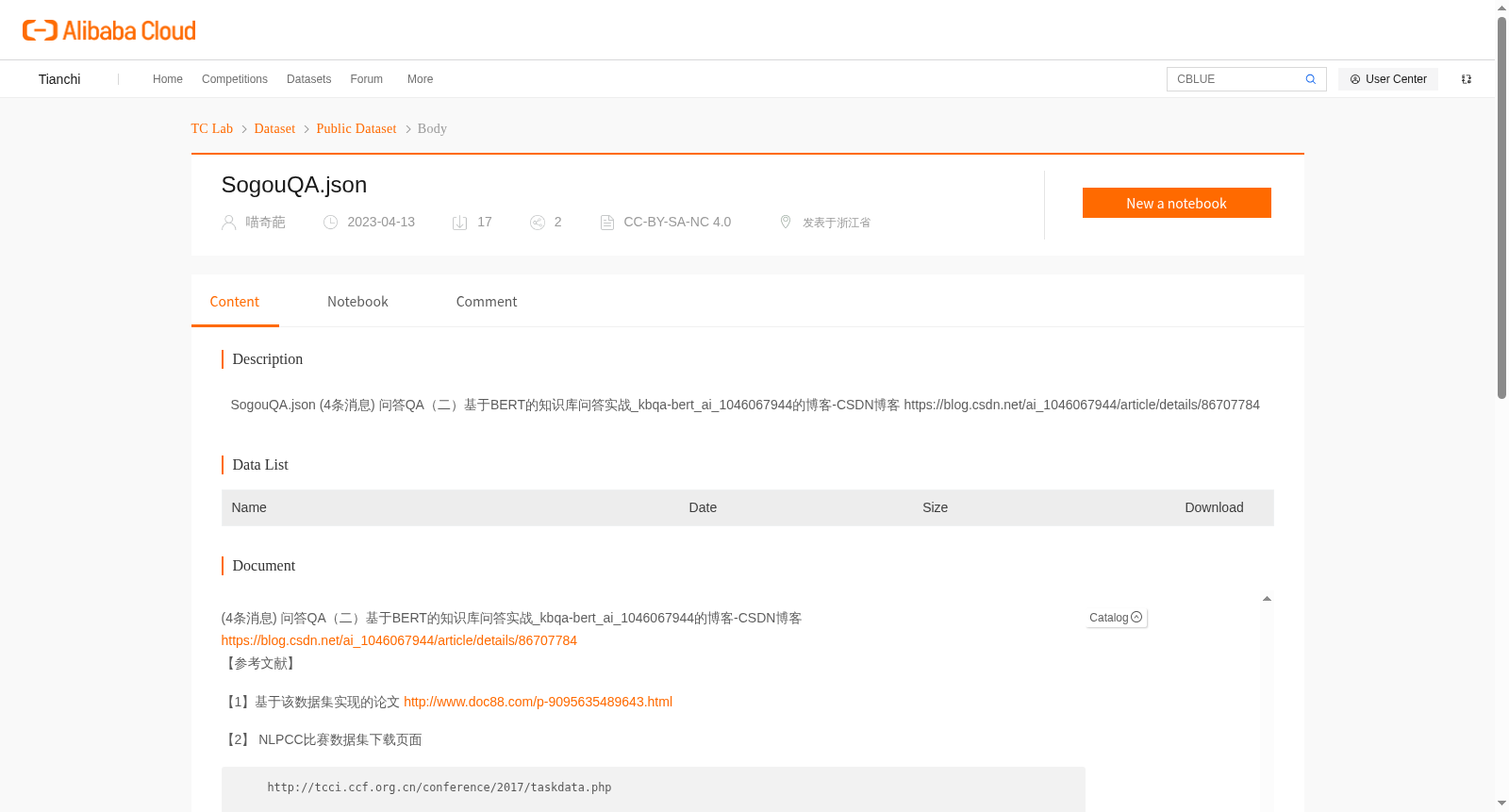Click the page scrollbar down arrow

click(1501, 804)
